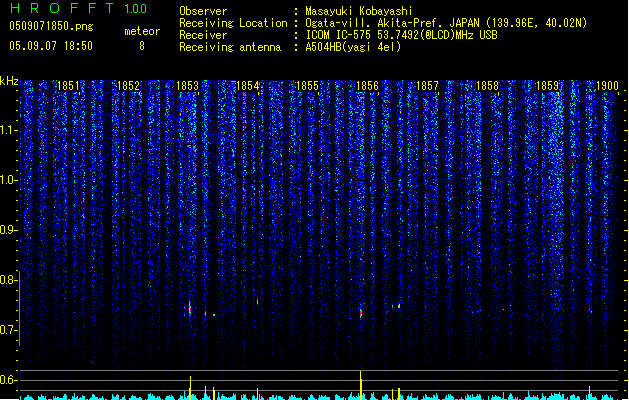Click the 1857 time marker
The height and width of the screenshot is (400, 629).
pos(427,86)
